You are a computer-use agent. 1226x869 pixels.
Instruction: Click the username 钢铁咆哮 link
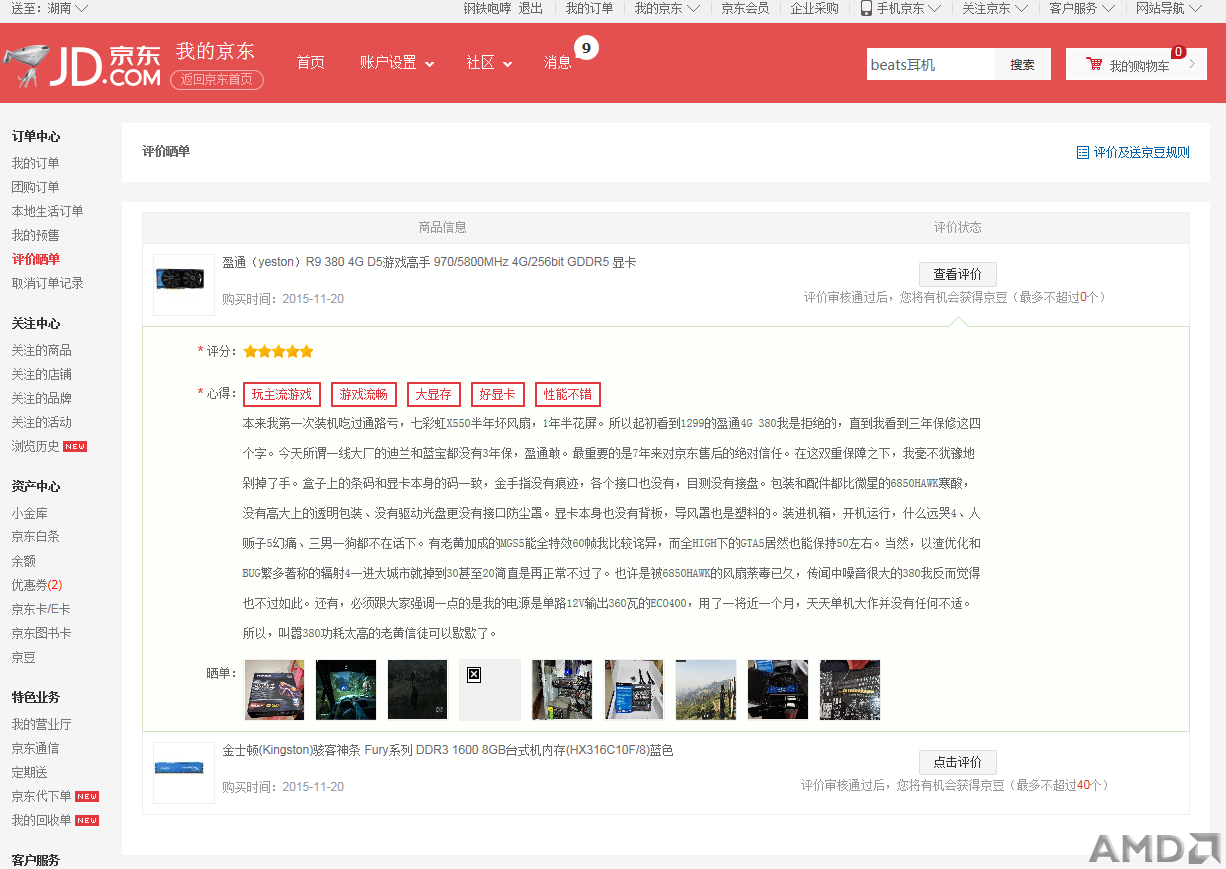pos(487,8)
